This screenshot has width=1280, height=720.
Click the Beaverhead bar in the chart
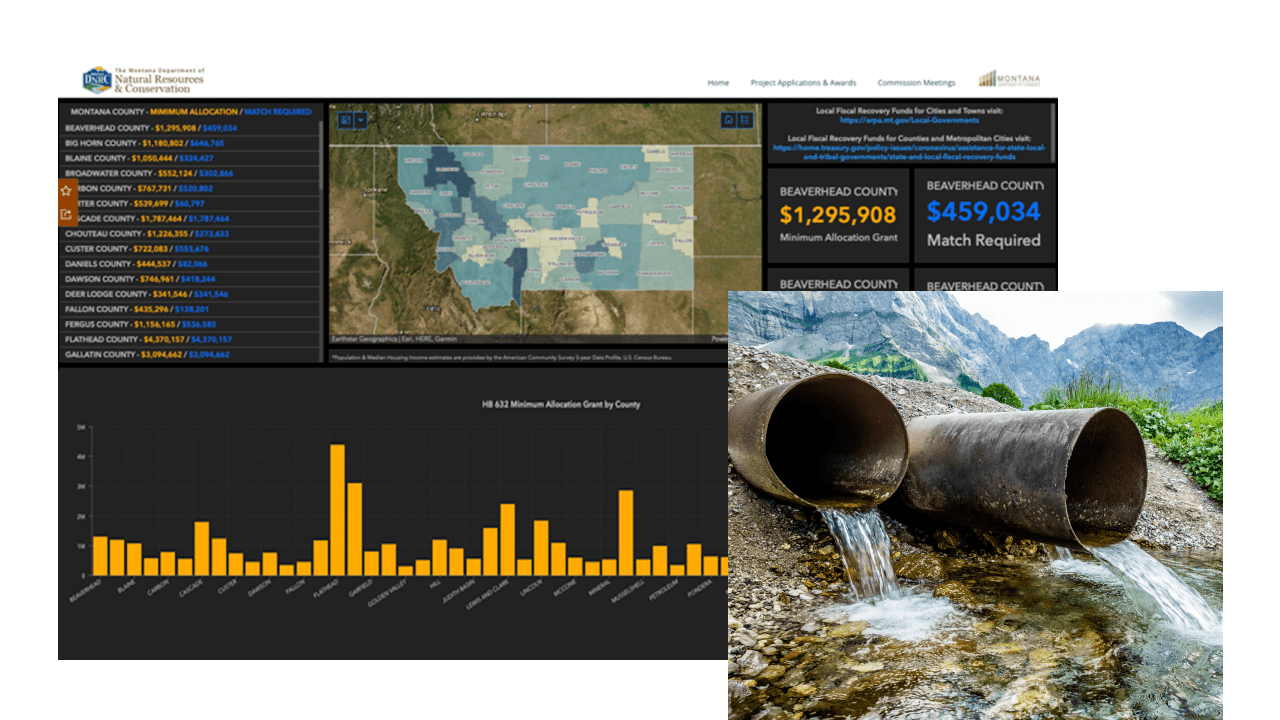100,556
